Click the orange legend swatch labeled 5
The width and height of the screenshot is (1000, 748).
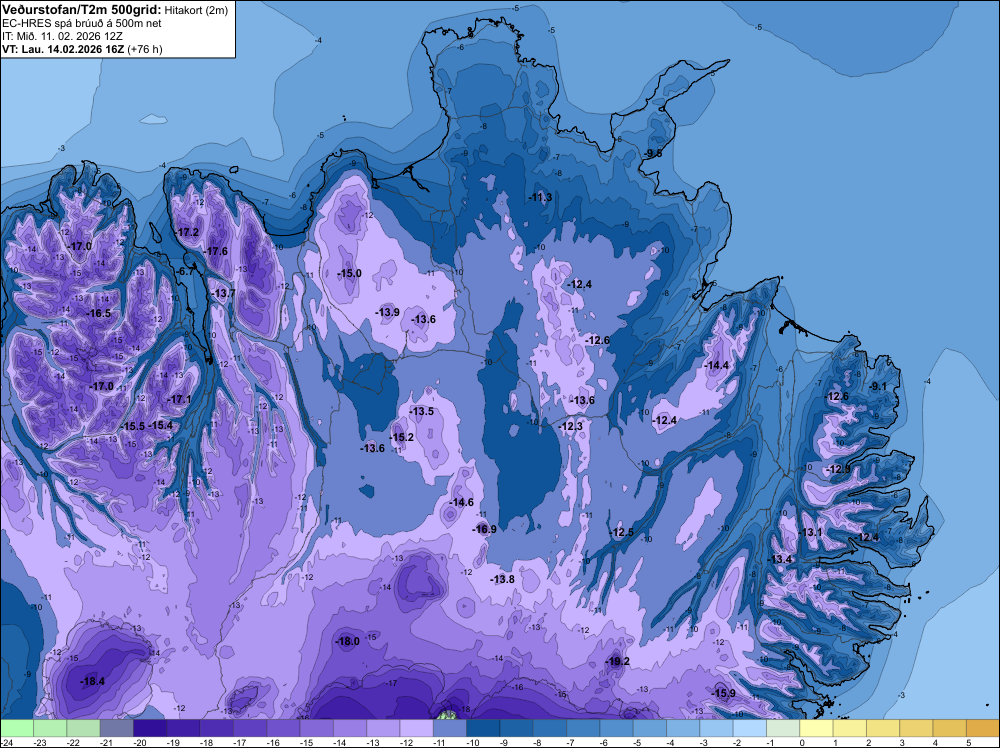pos(982,728)
